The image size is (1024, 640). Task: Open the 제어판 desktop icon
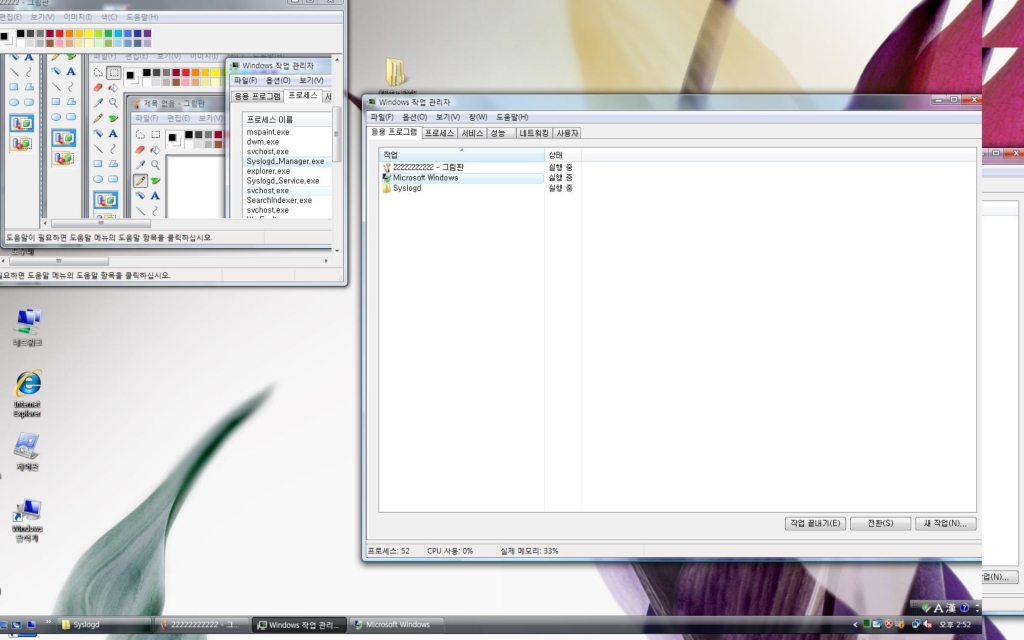[x=27, y=451]
